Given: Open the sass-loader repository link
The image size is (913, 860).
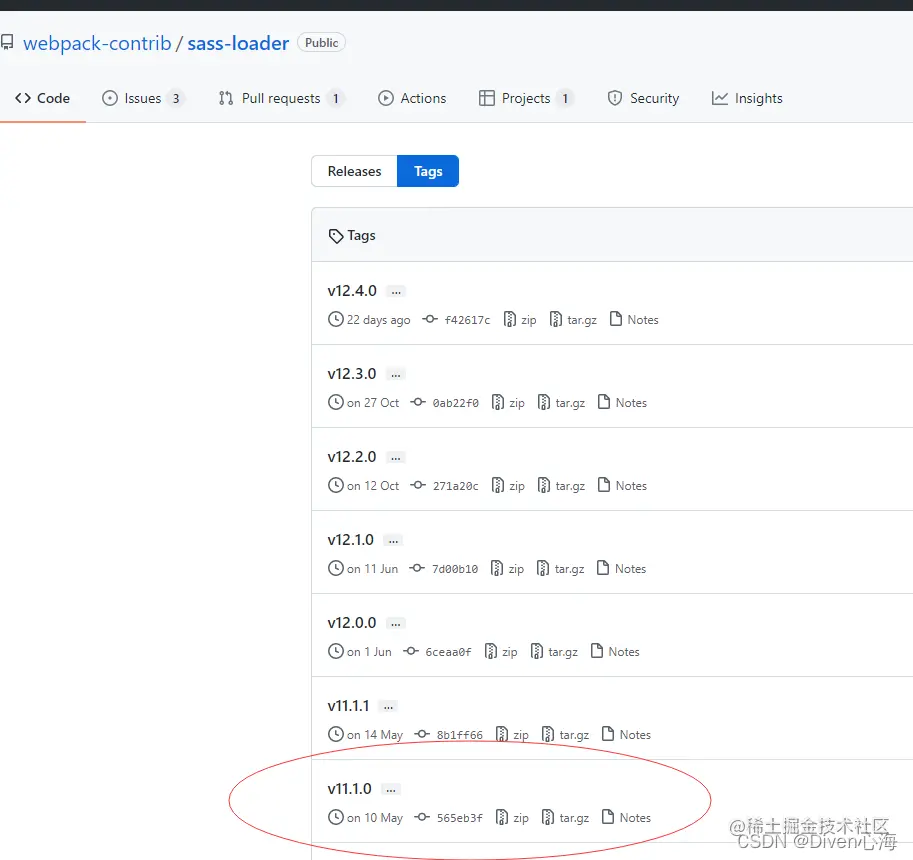Looking at the screenshot, I should pos(238,43).
